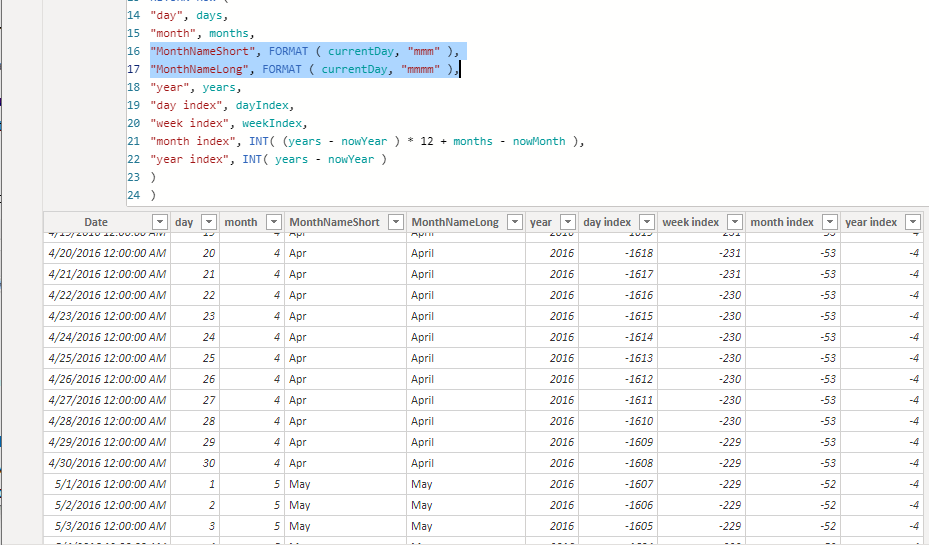Screen dimensions: 929x545
Task: Open the year column filter dropdown
Action: 568,222
